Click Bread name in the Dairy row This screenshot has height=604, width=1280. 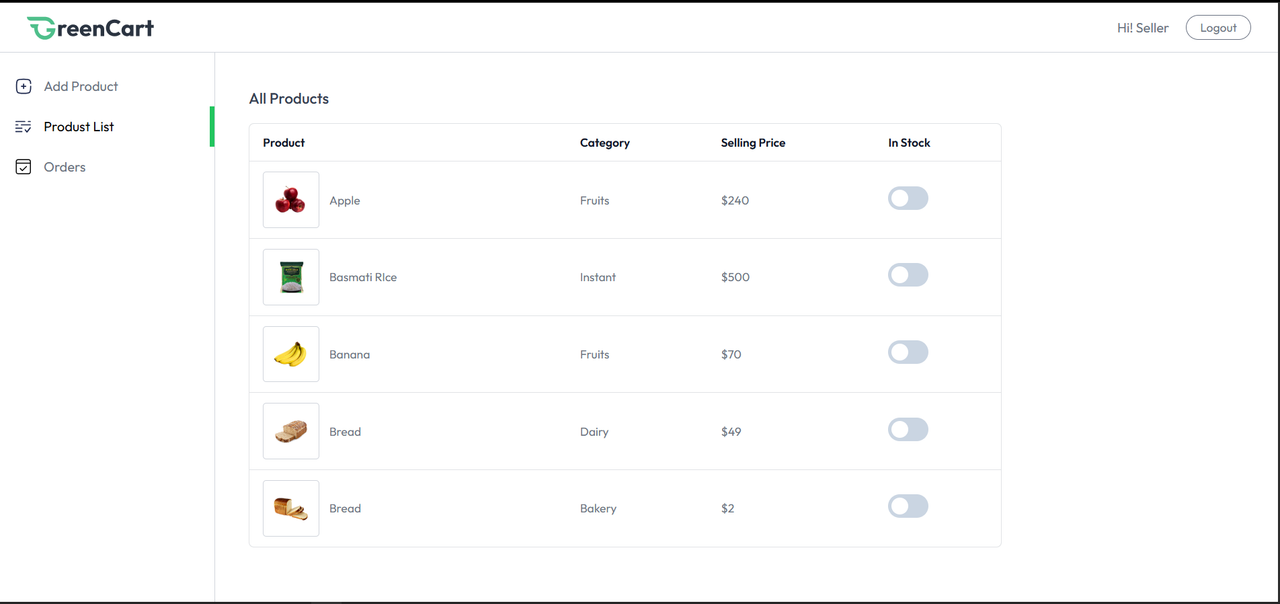(x=345, y=432)
